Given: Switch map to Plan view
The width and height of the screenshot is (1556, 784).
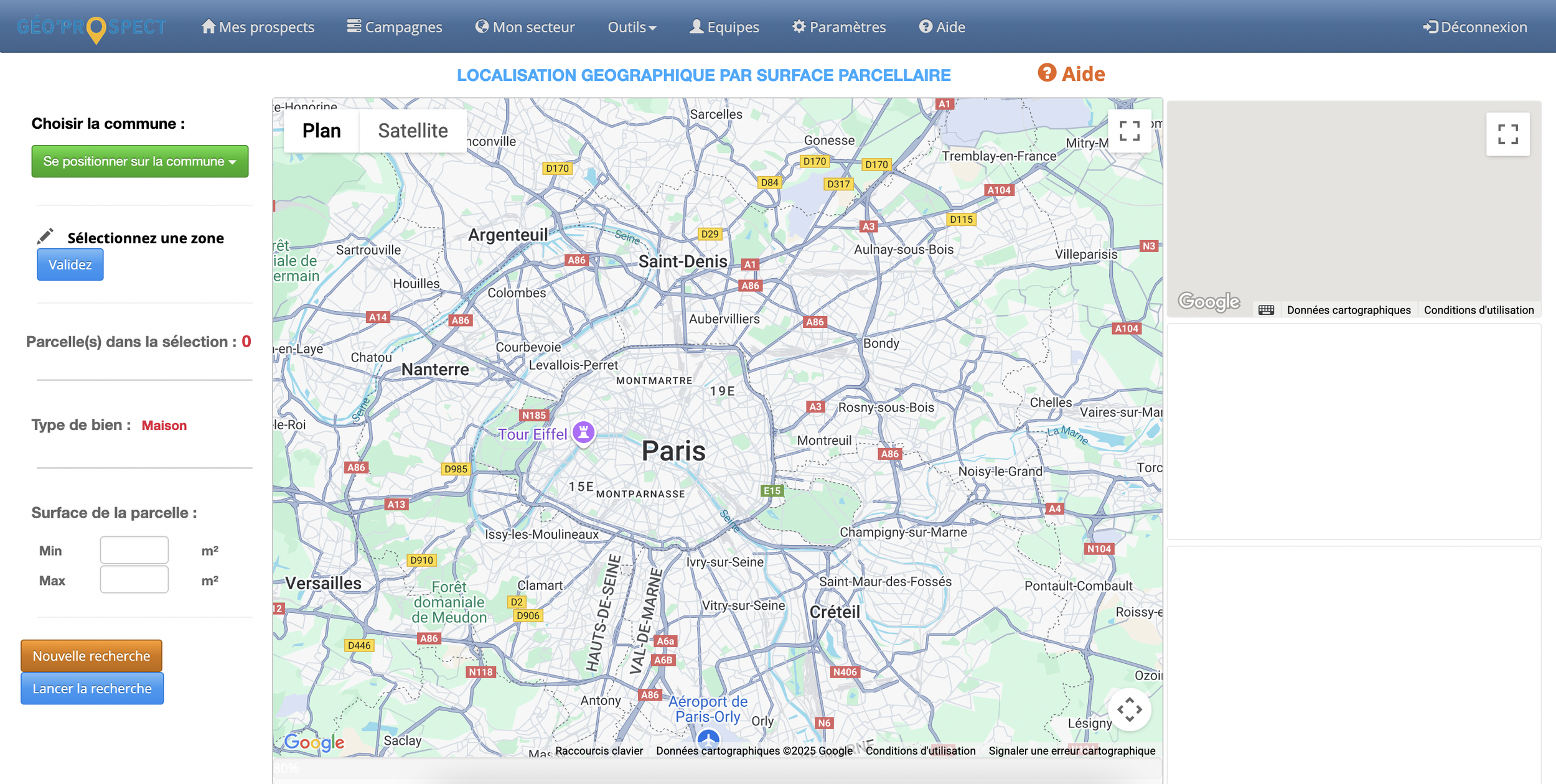Looking at the screenshot, I should pyautogui.click(x=321, y=131).
